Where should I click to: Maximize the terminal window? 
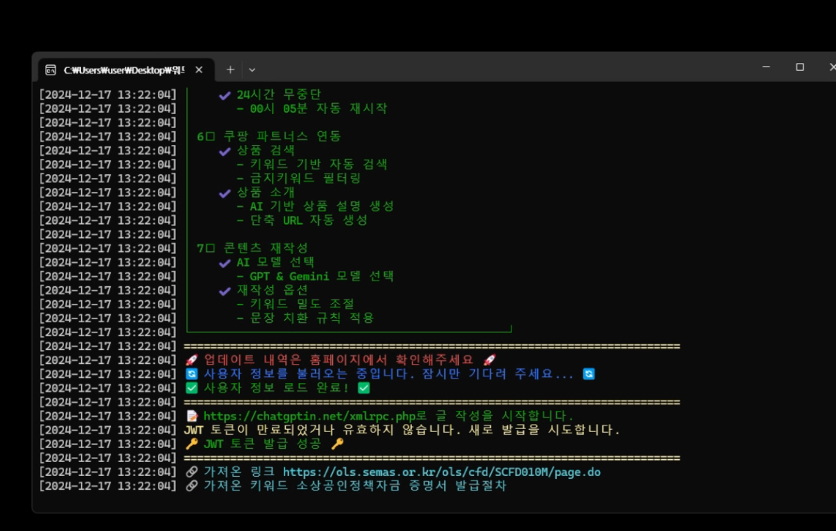pyautogui.click(x=799, y=67)
